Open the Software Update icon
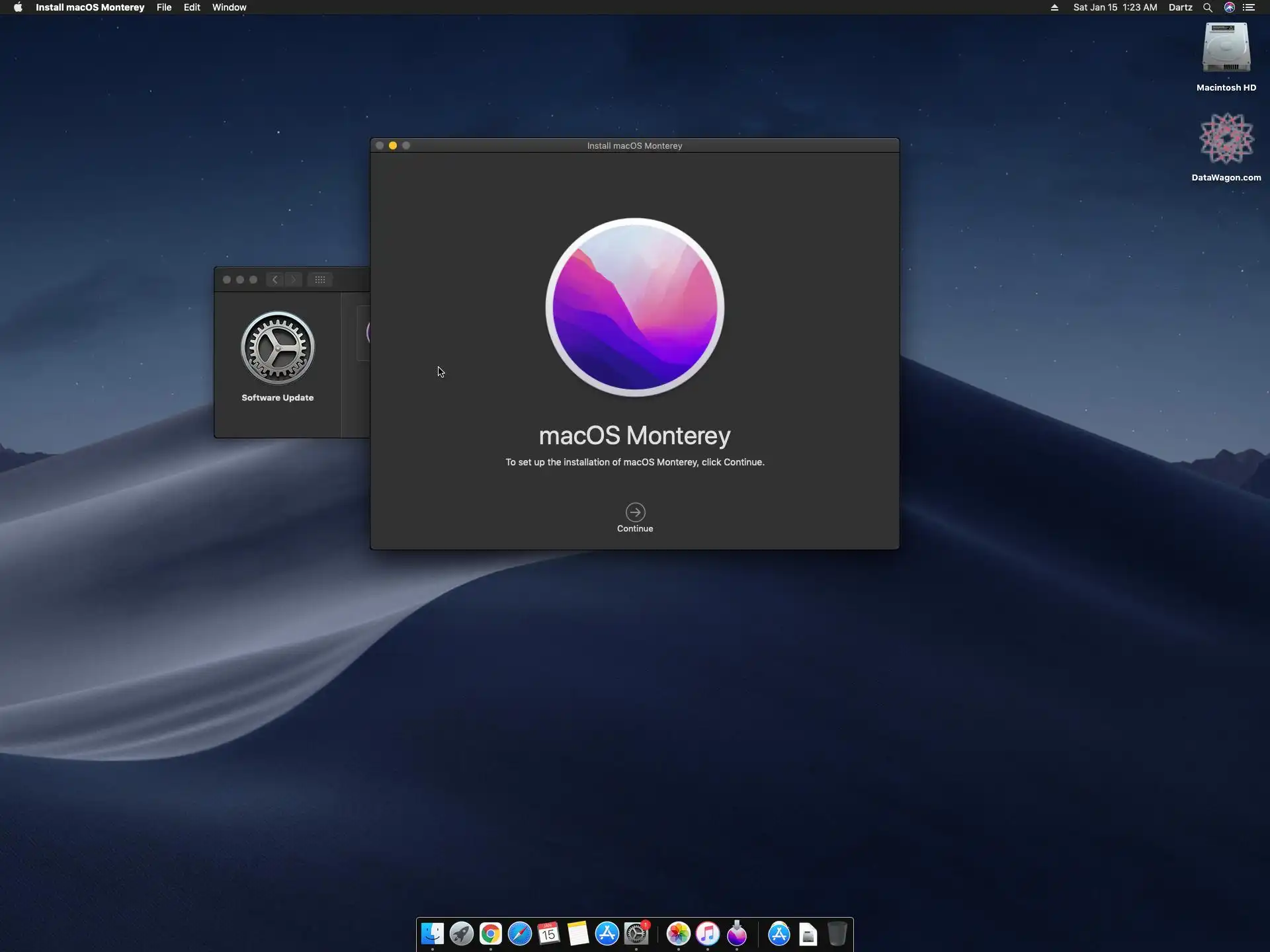This screenshot has height=952, width=1270. [278, 348]
